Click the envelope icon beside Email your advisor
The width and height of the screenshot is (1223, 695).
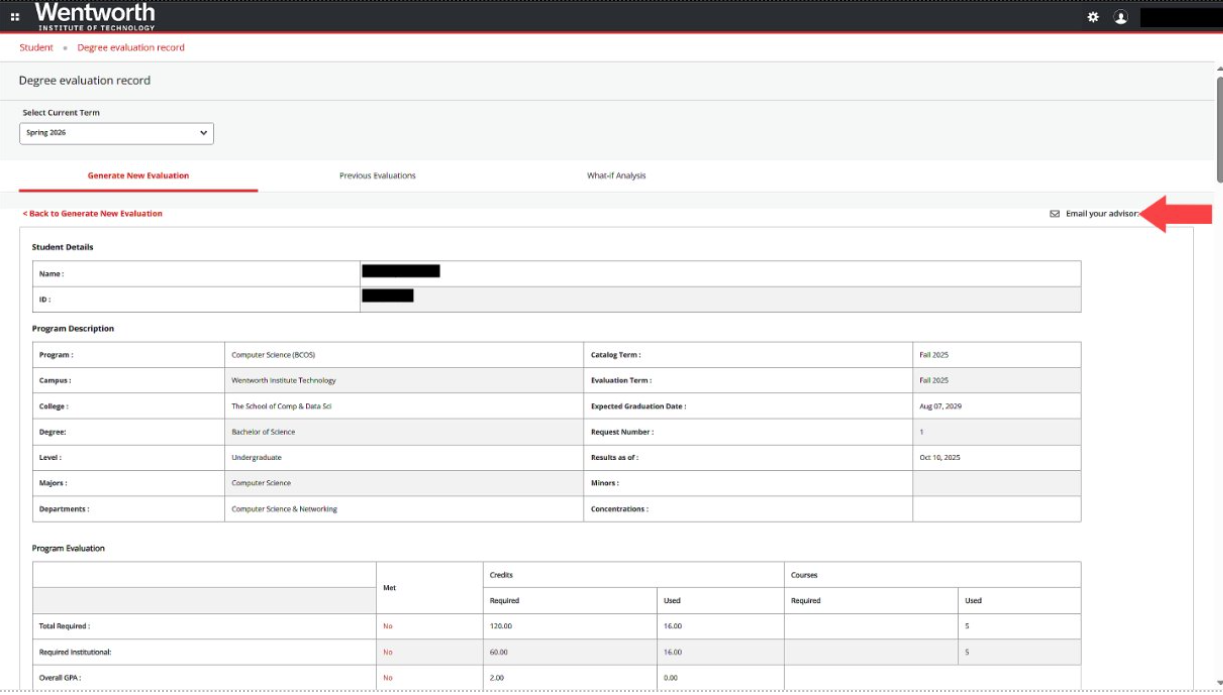(x=1054, y=214)
